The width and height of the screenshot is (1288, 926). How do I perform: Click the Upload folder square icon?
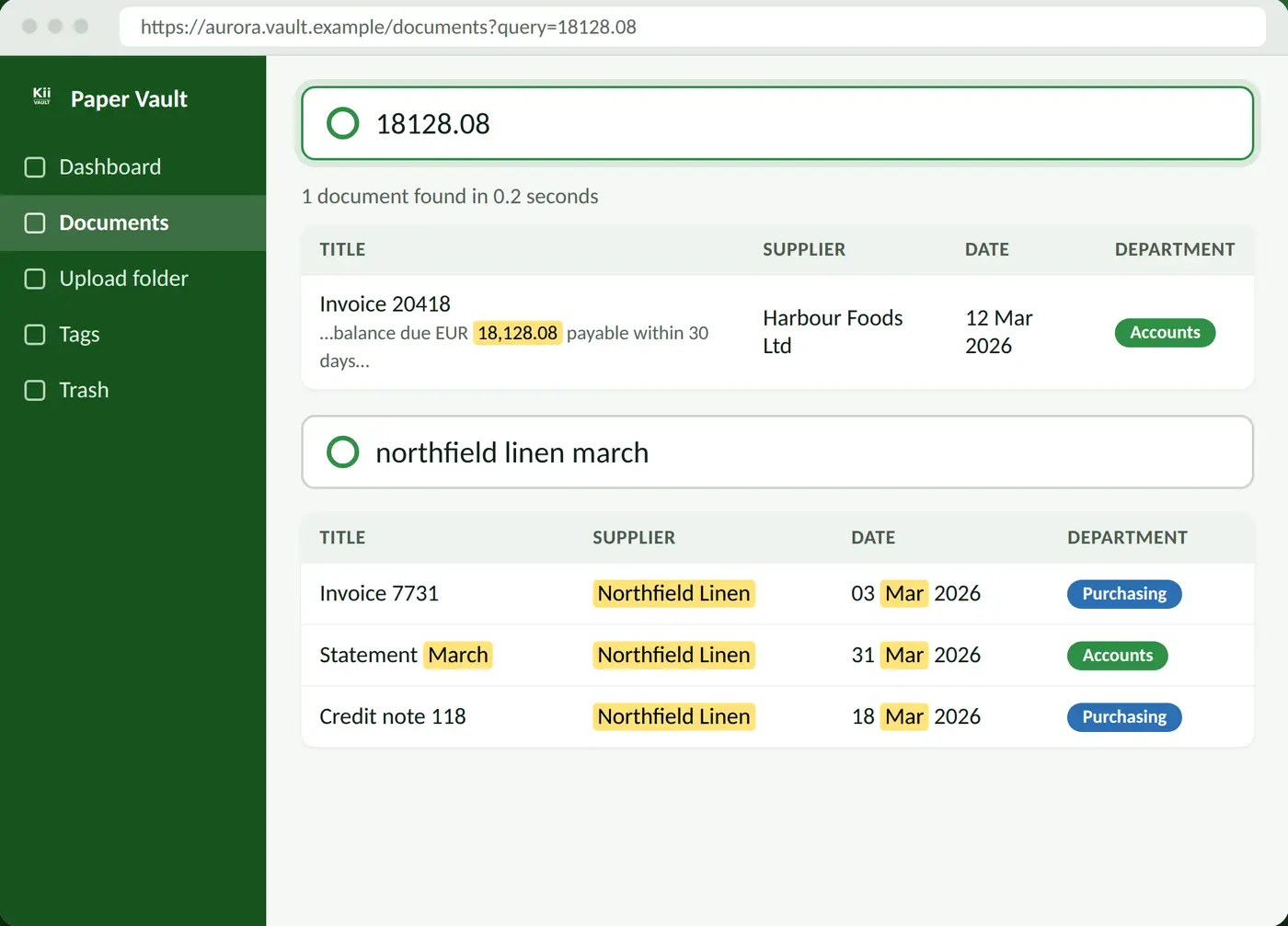pos(35,279)
